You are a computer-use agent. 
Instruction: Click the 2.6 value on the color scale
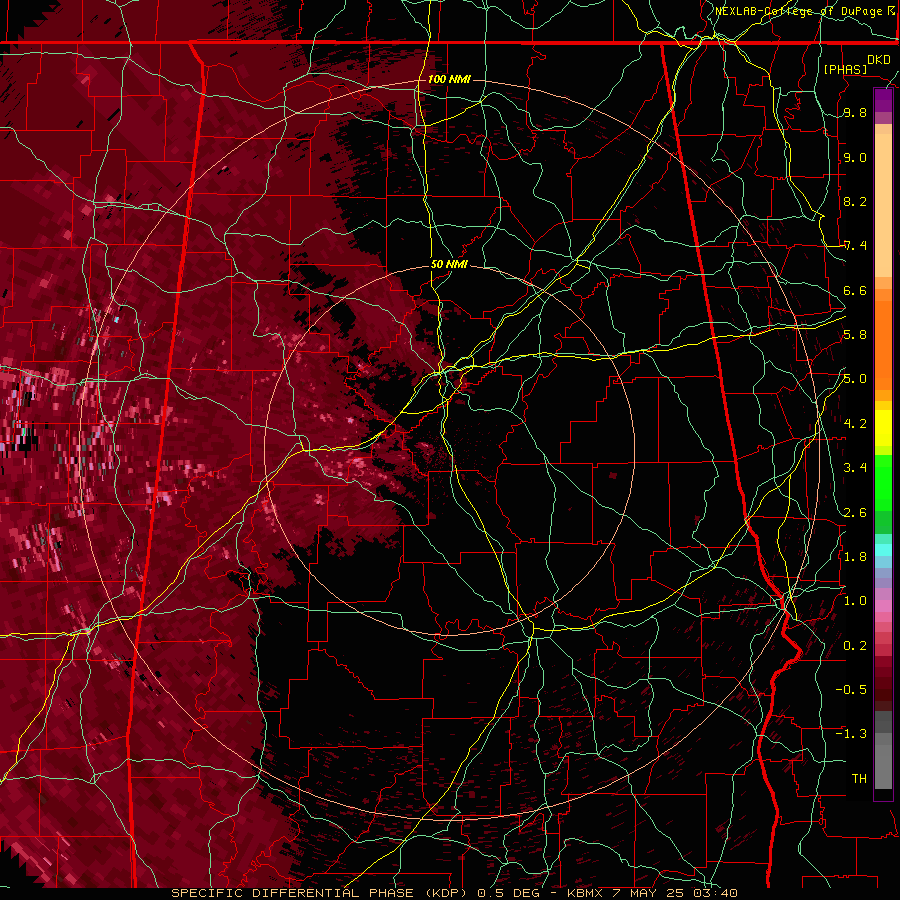[x=855, y=512]
